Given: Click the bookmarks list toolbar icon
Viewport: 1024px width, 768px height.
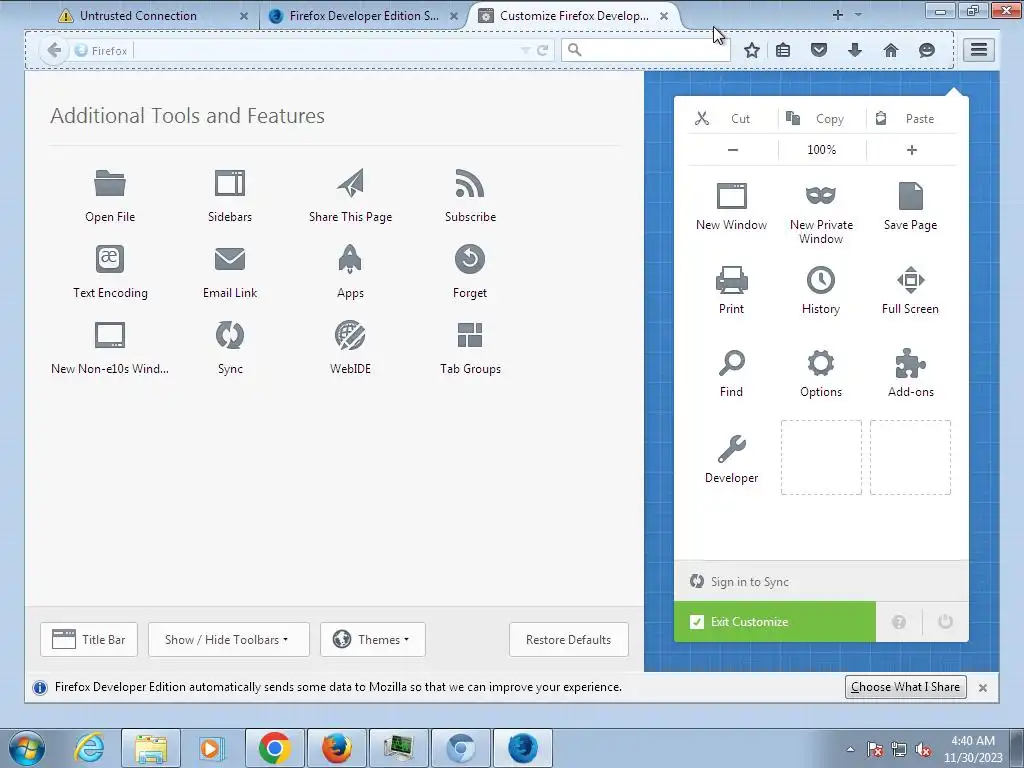Looking at the screenshot, I should click(x=783, y=50).
